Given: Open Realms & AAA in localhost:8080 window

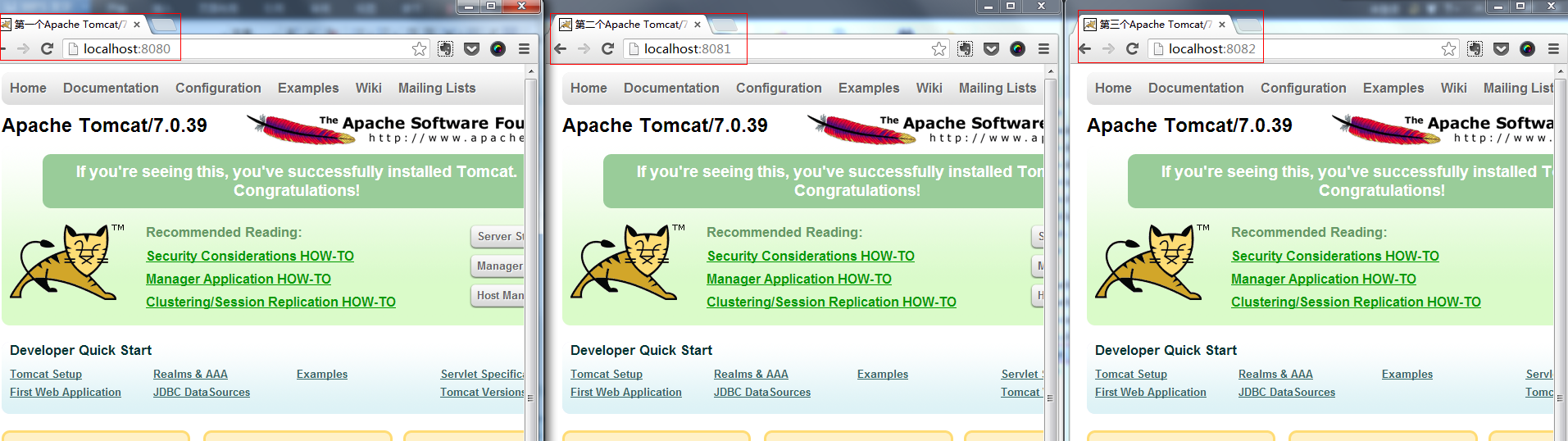Looking at the screenshot, I should point(190,374).
